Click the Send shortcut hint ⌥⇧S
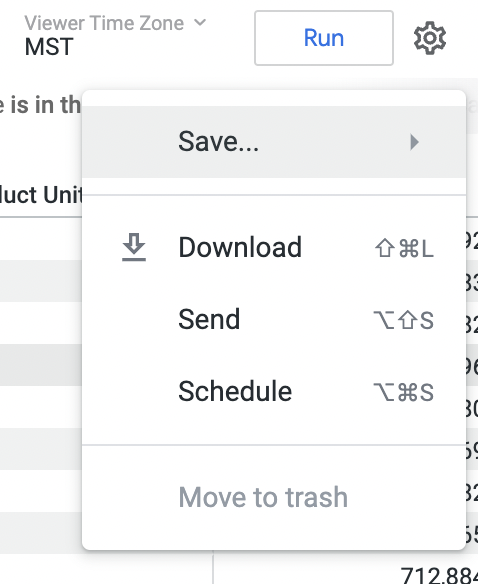Screen dimensions: 478x584 (403, 320)
